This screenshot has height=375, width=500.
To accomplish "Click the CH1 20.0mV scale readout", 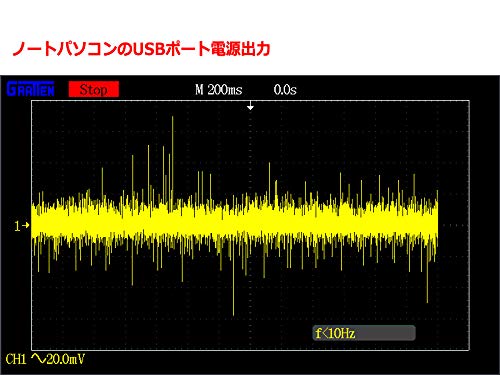I will [x=45, y=359].
